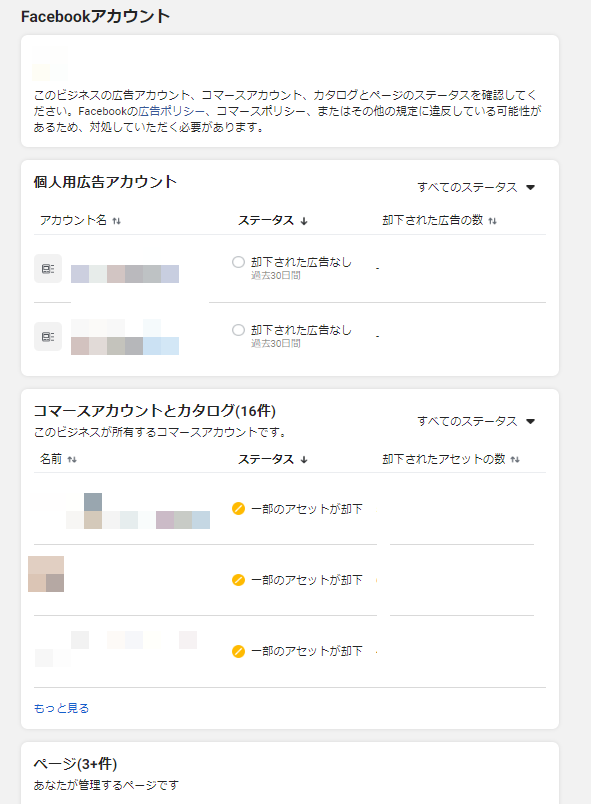591x804 pixels.
Task: Open commerce accounts すべてのステータス filter dropdown
Action: 476,421
